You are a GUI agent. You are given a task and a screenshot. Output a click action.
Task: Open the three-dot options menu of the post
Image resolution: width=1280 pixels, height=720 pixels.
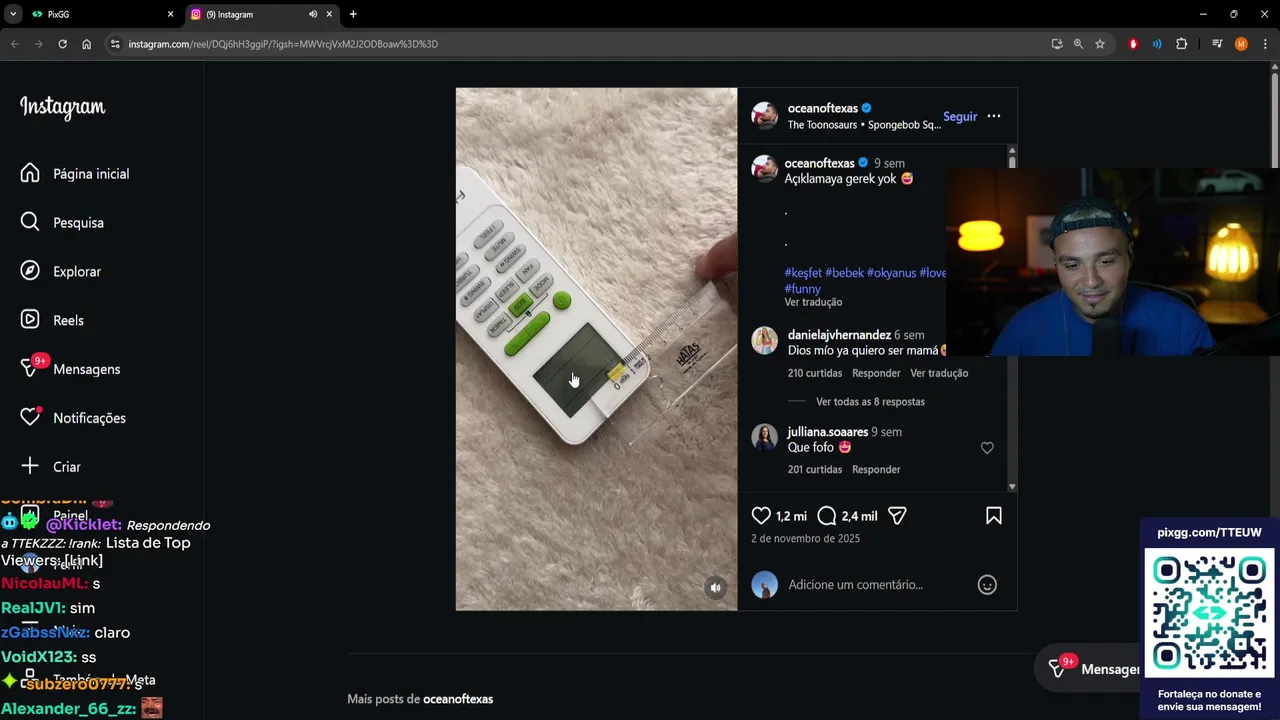993,116
